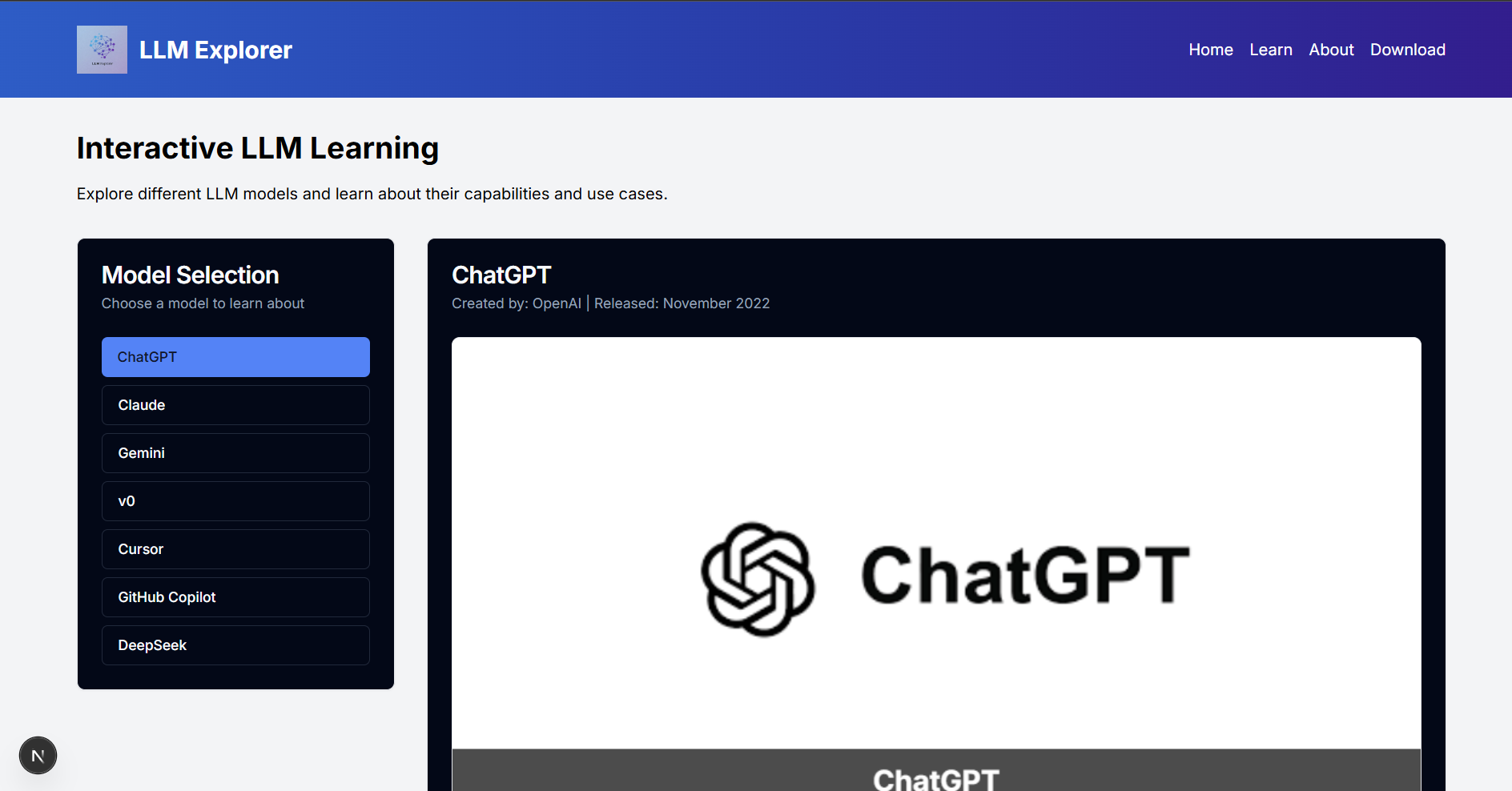Click the LLM Explorer logo image
Viewport: 1512px width, 791px height.
click(102, 50)
